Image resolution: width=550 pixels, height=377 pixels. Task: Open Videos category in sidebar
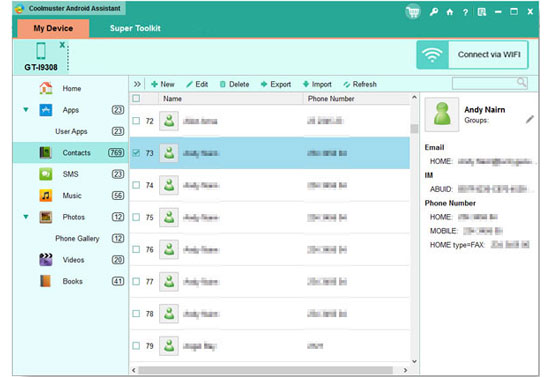tap(73, 260)
